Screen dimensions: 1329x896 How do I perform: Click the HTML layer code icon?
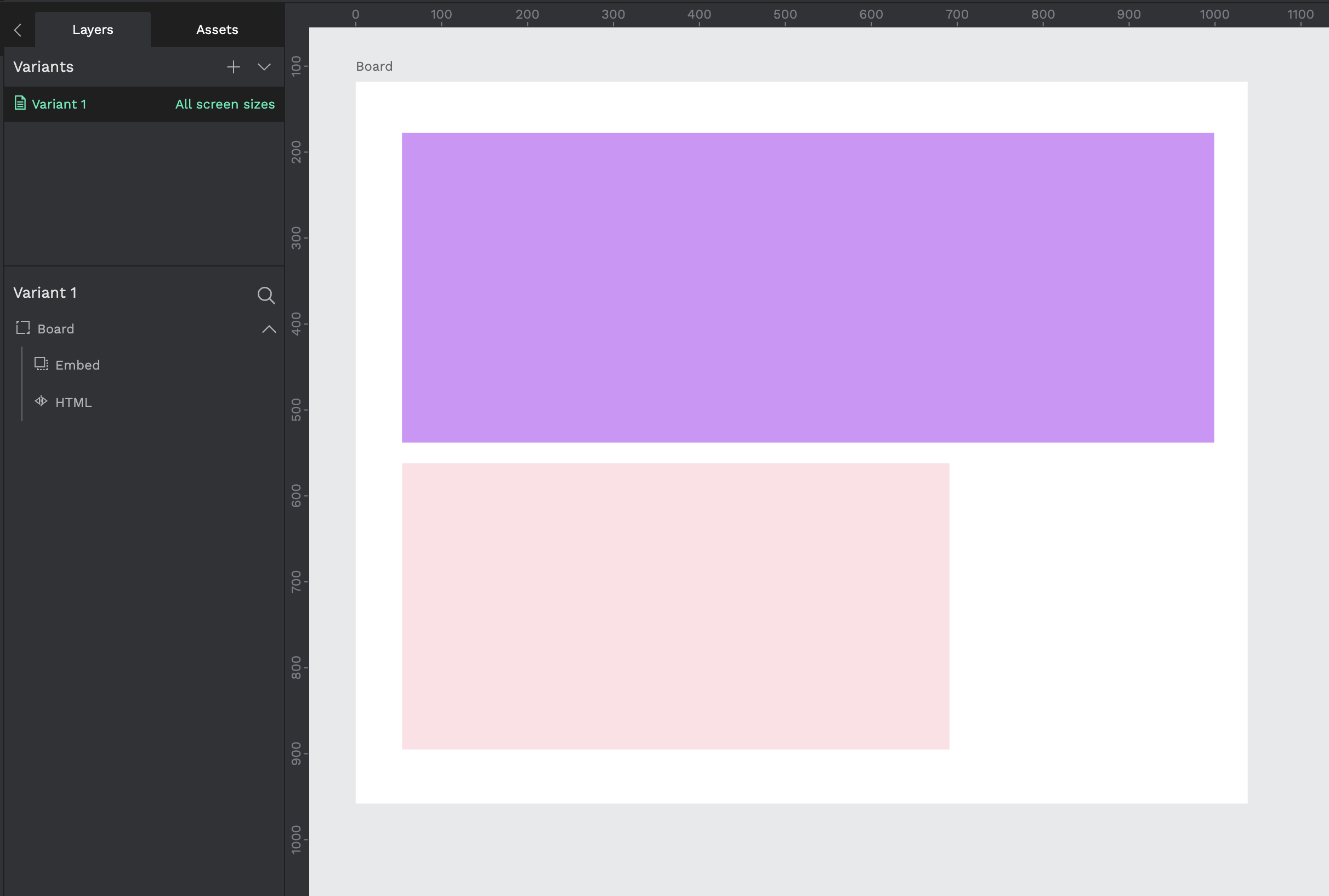(x=41, y=401)
